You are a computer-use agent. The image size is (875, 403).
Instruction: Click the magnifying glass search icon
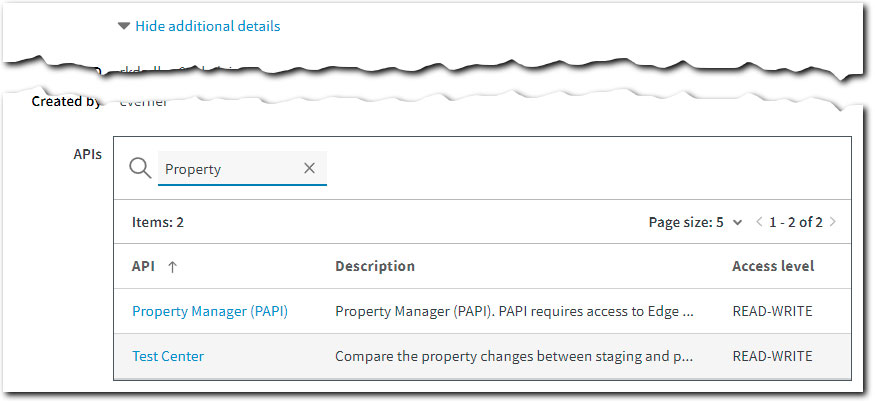coord(141,169)
